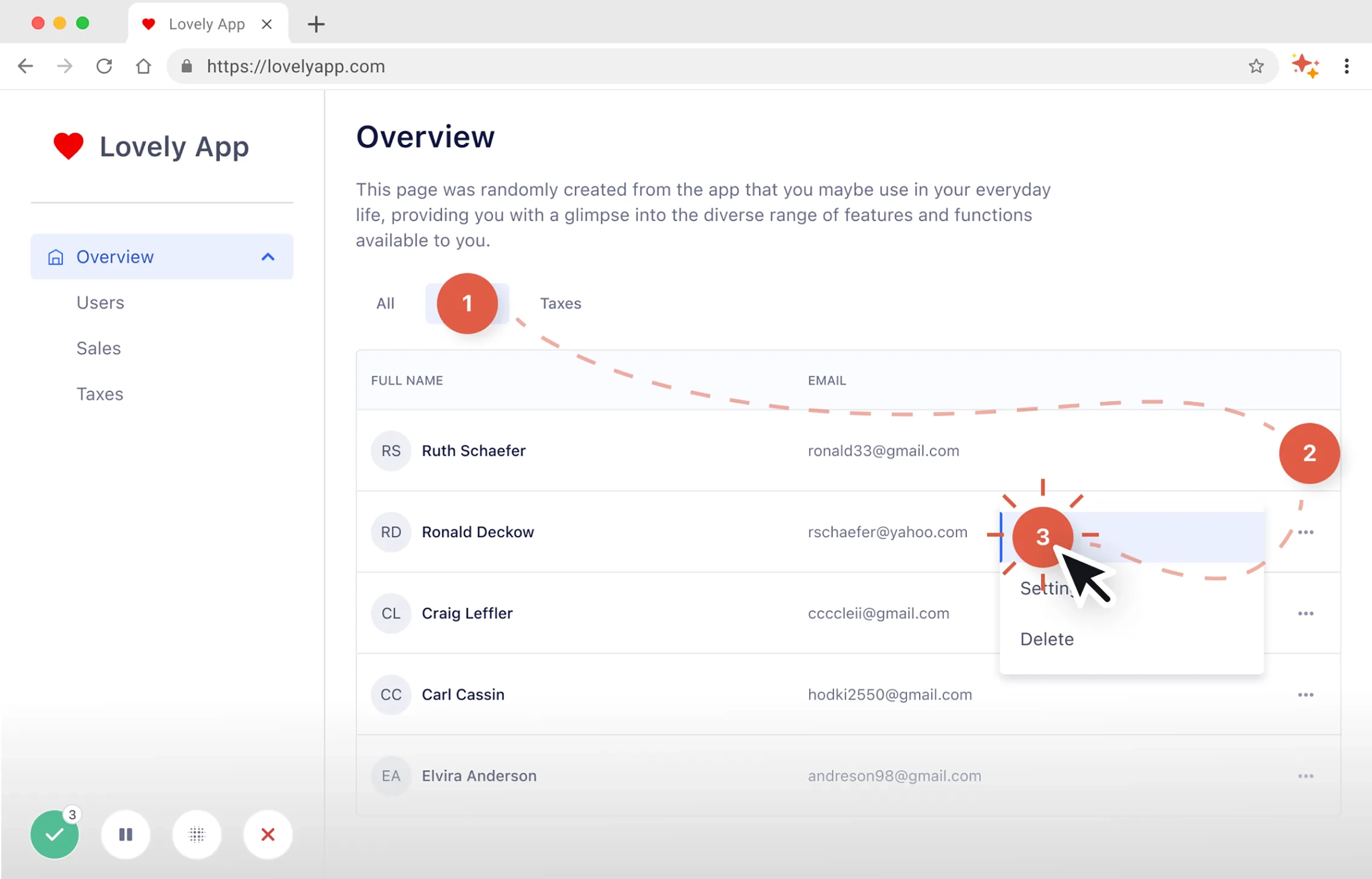Open the actions menu for Craig Leffler
Image resolution: width=1372 pixels, height=879 pixels.
tap(1306, 613)
